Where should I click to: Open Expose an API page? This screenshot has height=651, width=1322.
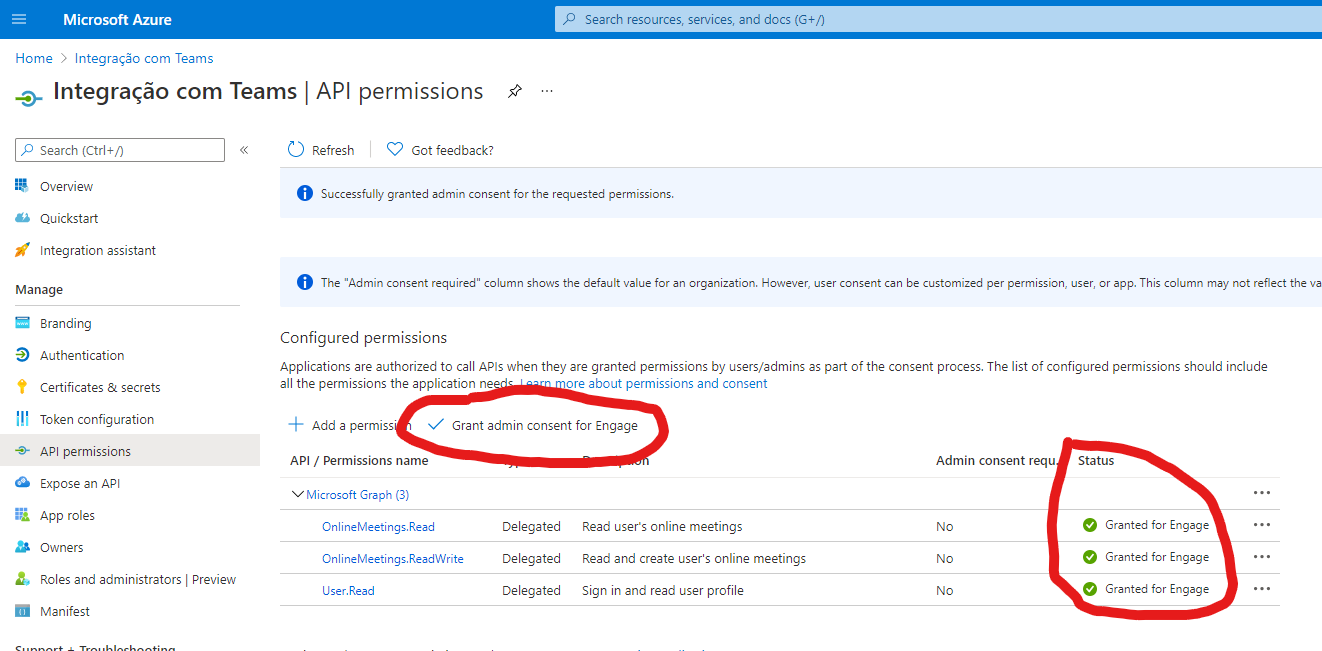point(80,483)
